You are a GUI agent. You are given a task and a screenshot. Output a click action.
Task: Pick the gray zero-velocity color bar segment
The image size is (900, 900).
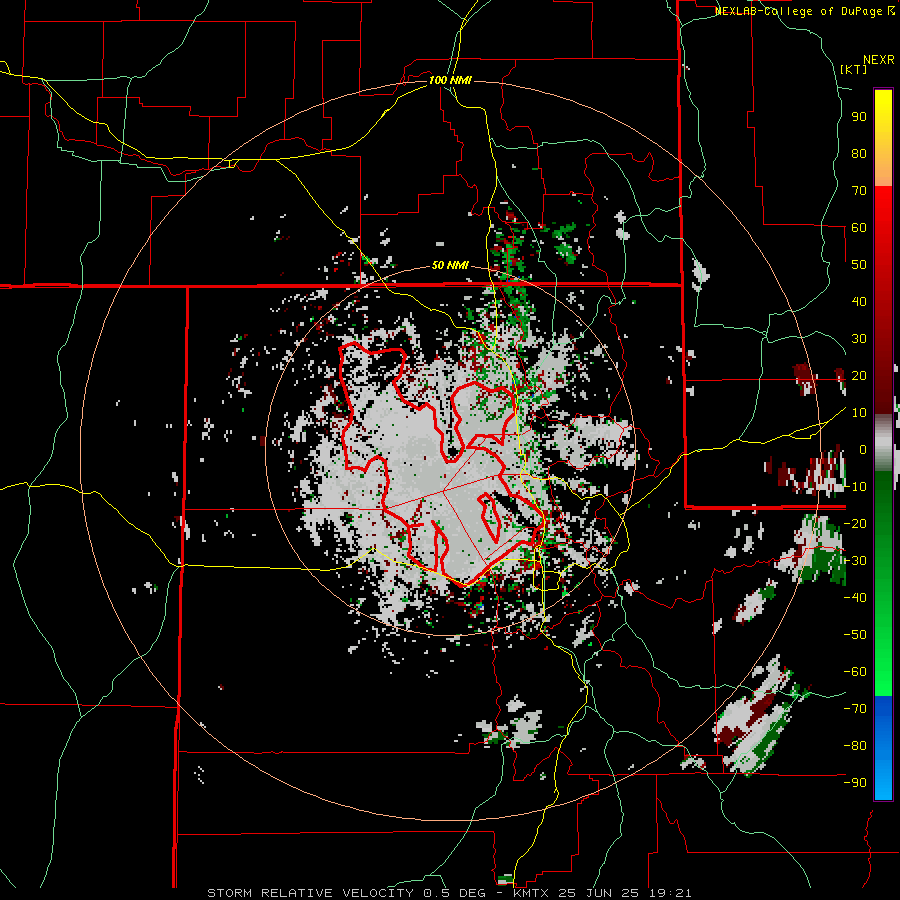[x=883, y=443]
